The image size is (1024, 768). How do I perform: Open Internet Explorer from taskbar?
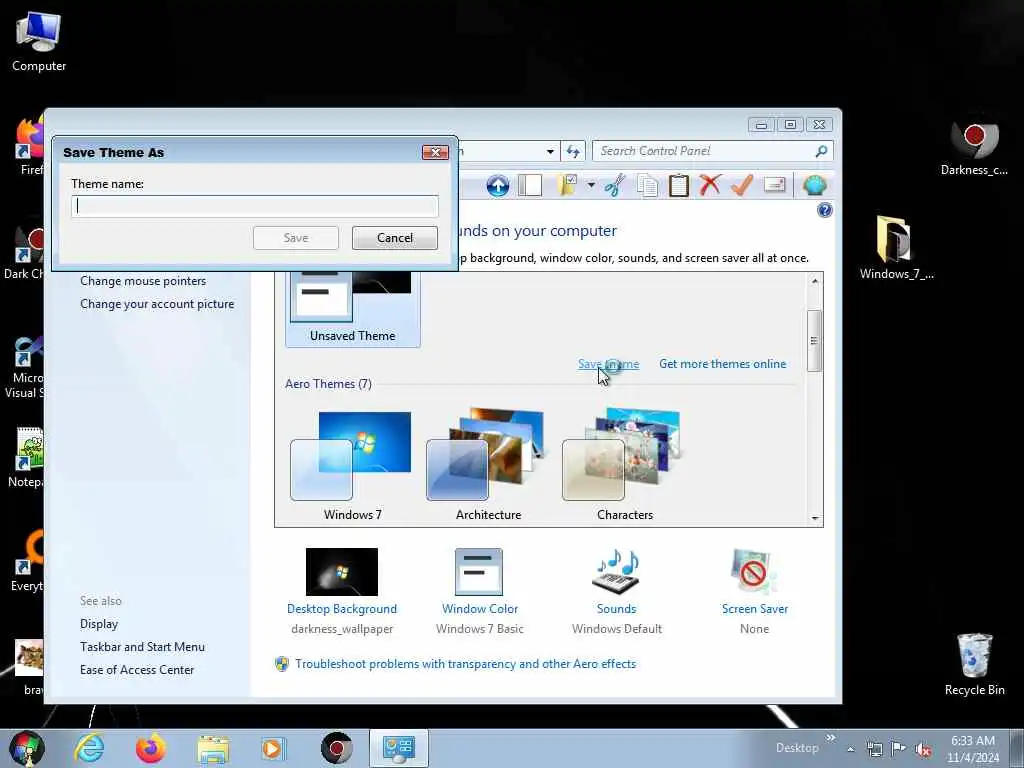point(88,748)
